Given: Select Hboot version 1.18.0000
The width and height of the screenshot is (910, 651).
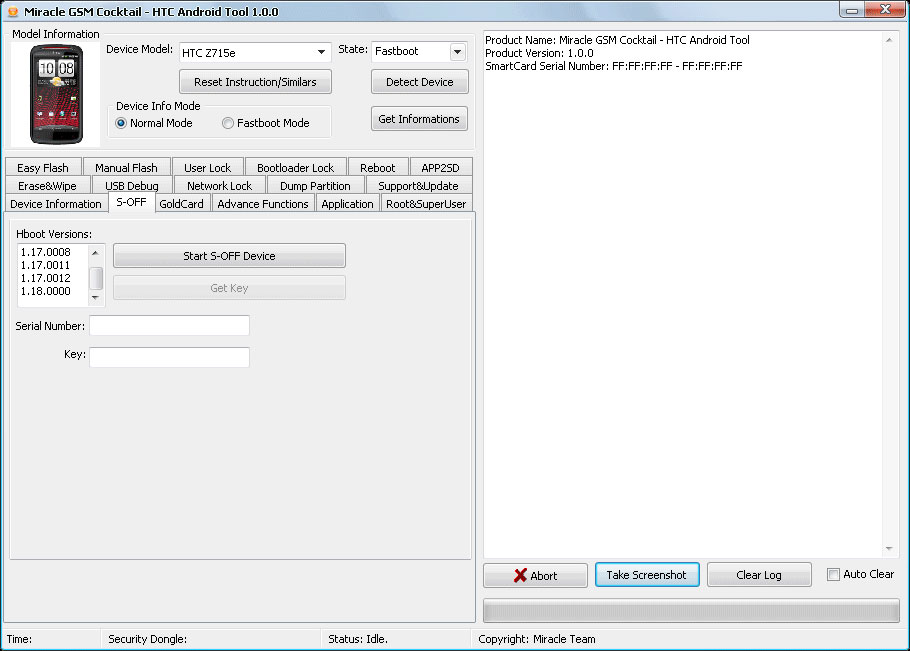Looking at the screenshot, I should tap(46, 291).
